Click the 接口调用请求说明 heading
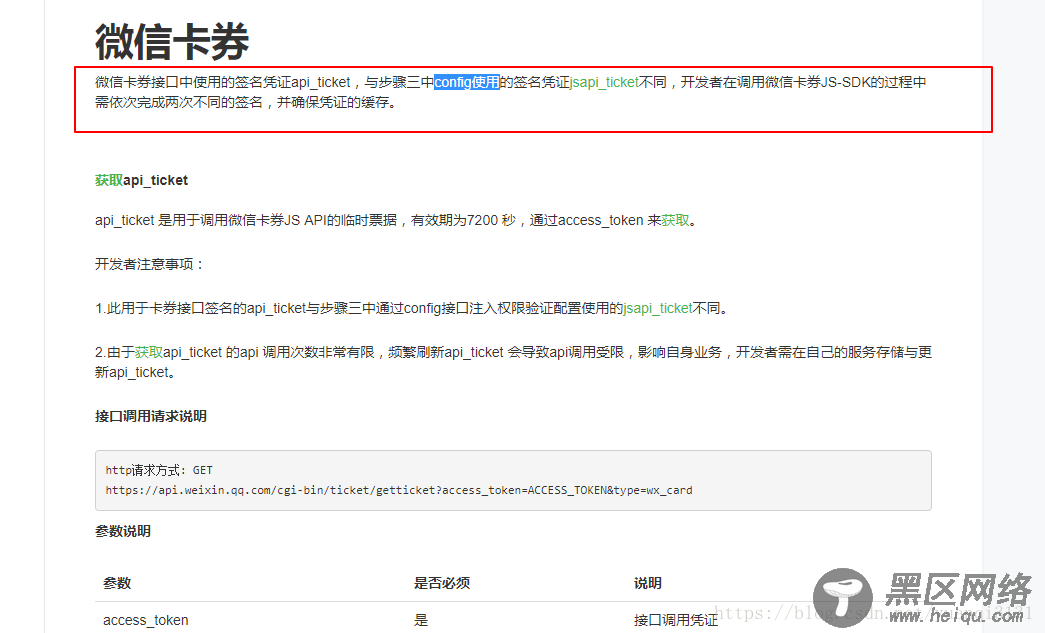The height and width of the screenshot is (633, 1045). 151,416
